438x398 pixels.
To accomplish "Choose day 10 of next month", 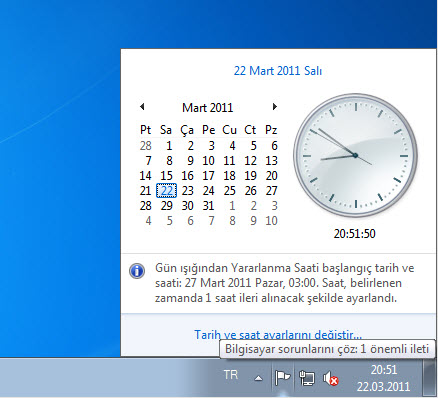I will 271,221.
